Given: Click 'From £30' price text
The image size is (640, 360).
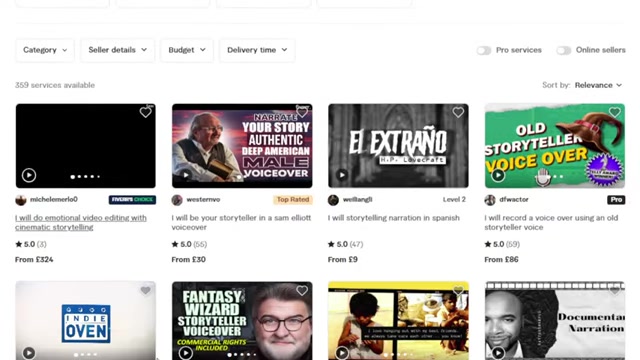Looking at the screenshot, I should (189, 260).
